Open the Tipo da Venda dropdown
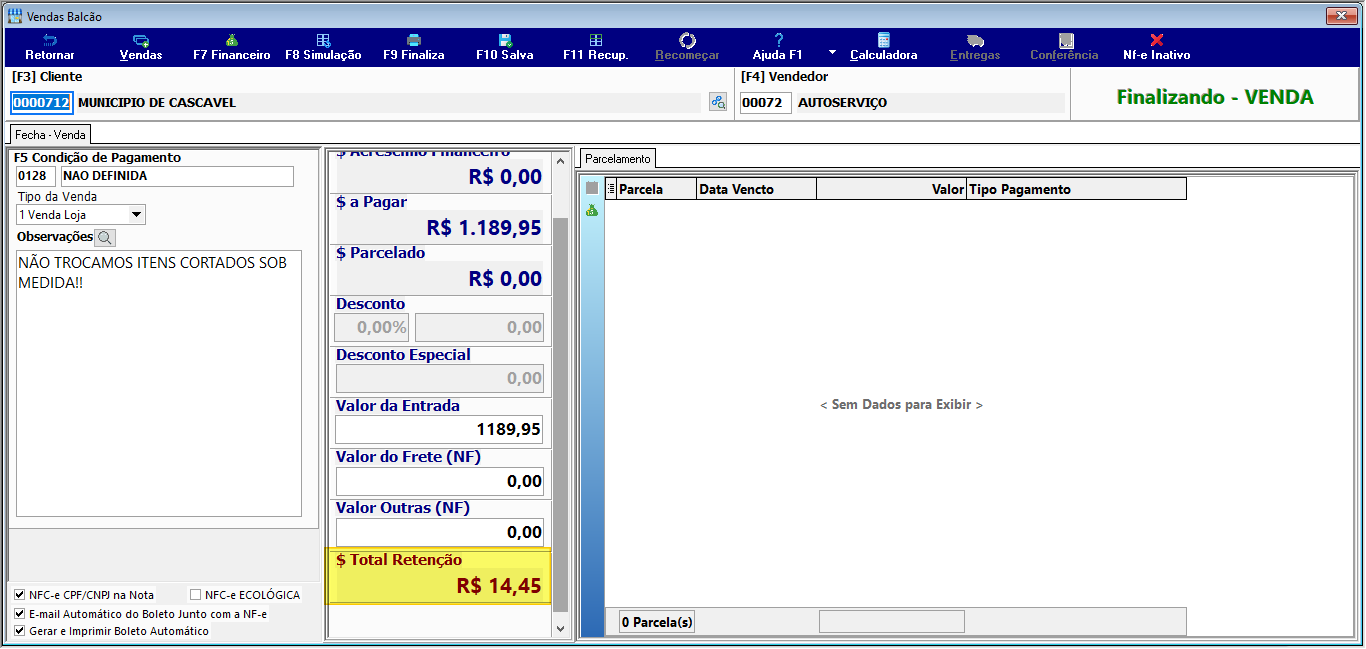The image size is (1366, 649). [x=137, y=215]
